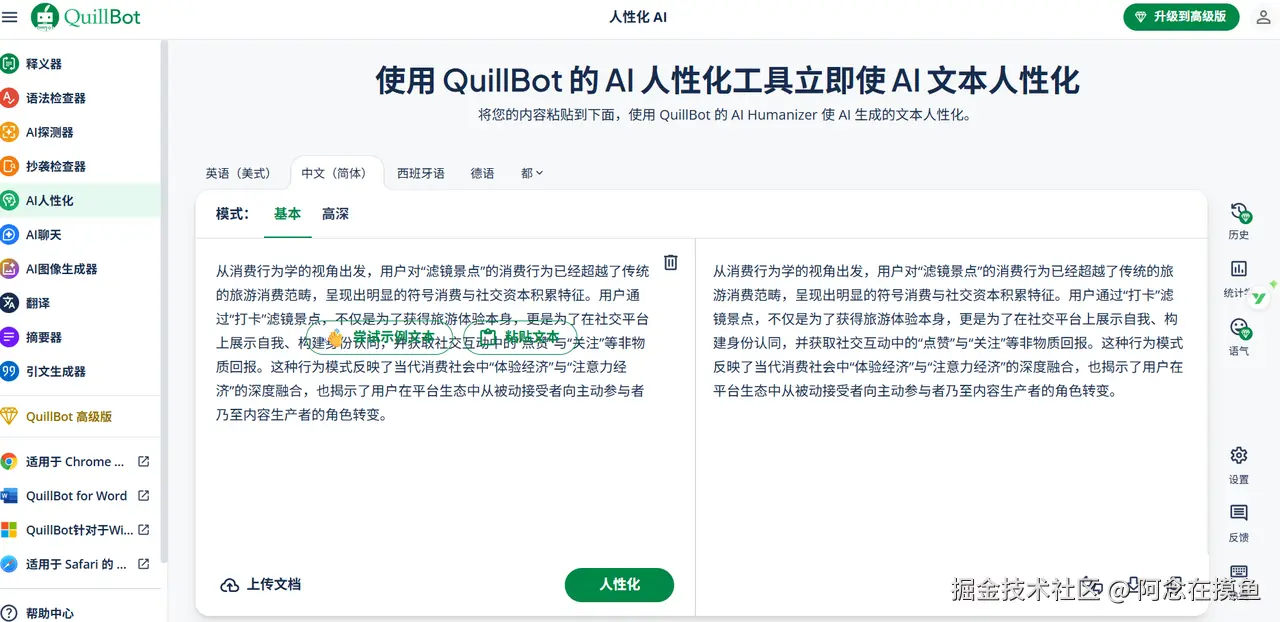Switch to 基本 mode
The width and height of the screenshot is (1280, 622).
pos(287,214)
